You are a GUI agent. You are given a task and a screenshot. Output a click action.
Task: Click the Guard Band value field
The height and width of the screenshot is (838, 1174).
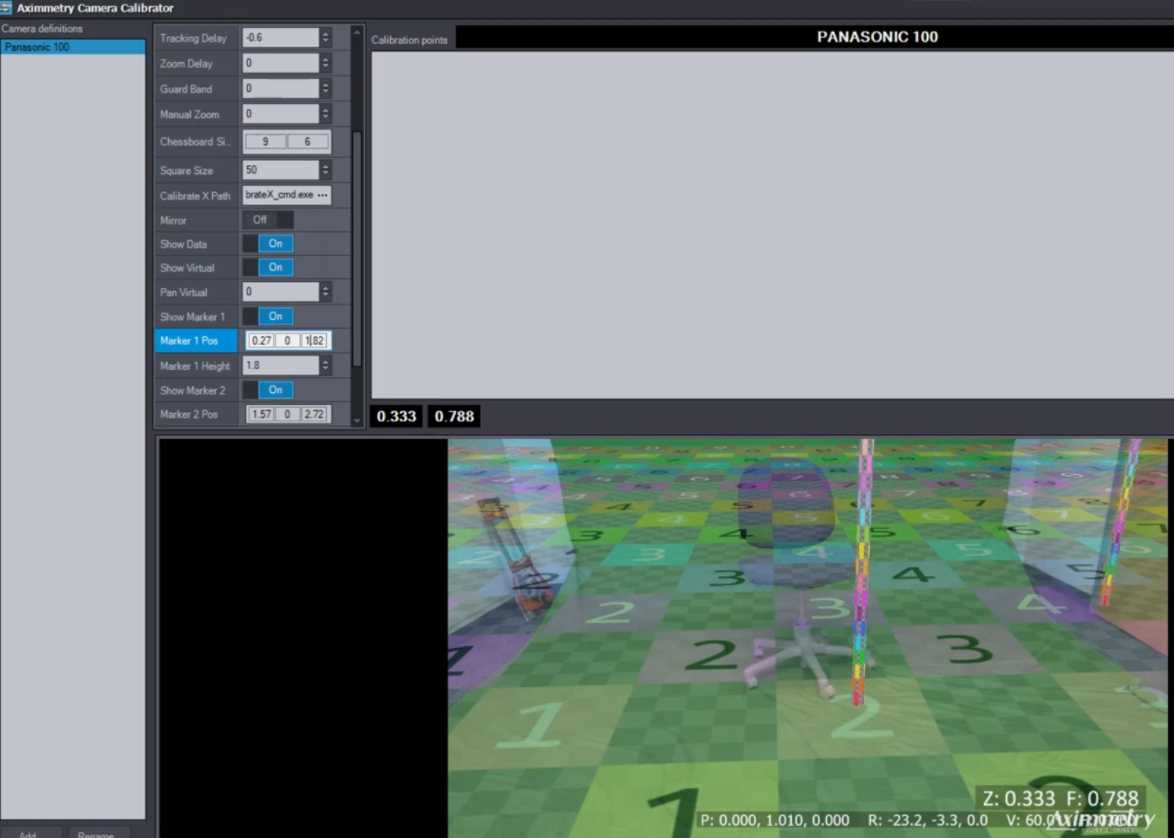coord(282,88)
